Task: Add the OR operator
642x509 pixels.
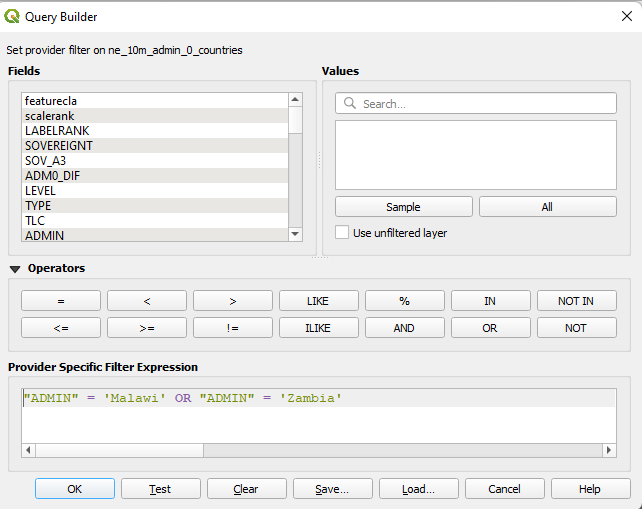Action: click(x=490, y=327)
